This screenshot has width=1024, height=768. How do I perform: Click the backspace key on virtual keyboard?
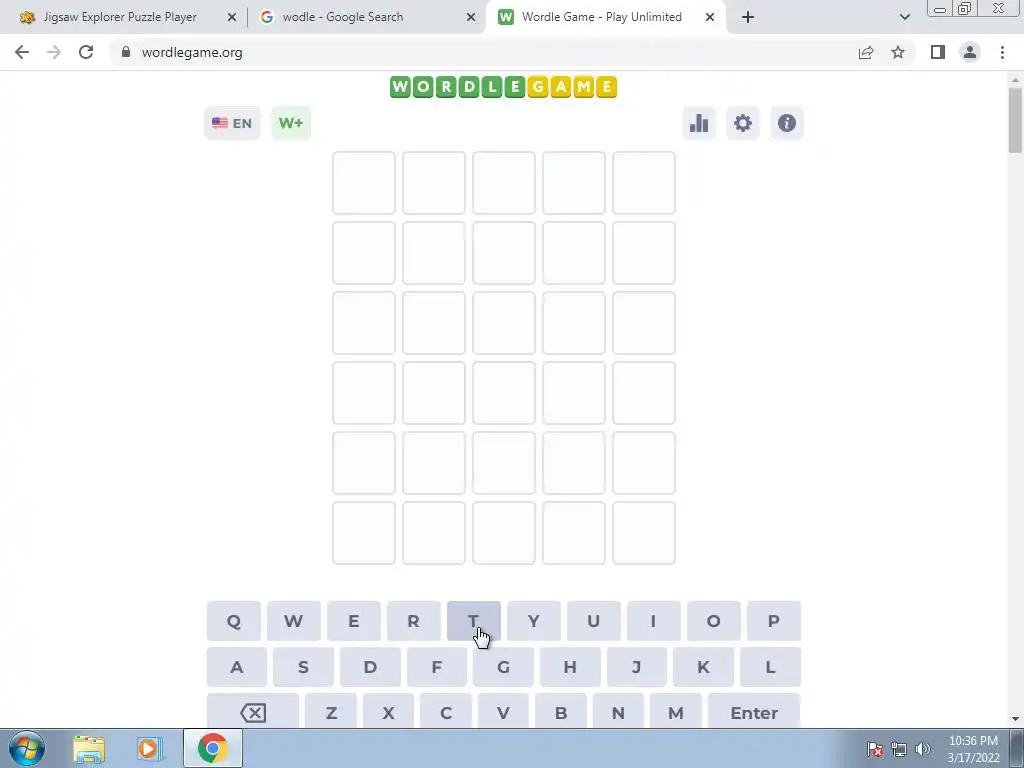click(x=253, y=712)
